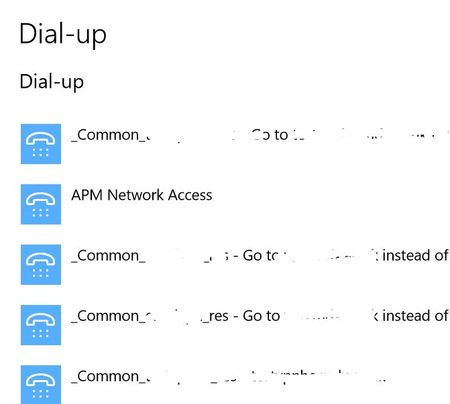This screenshot has width=450, height=404.
Task: Click 'Go to' text in the third connection row
Action: click(260, 256)
